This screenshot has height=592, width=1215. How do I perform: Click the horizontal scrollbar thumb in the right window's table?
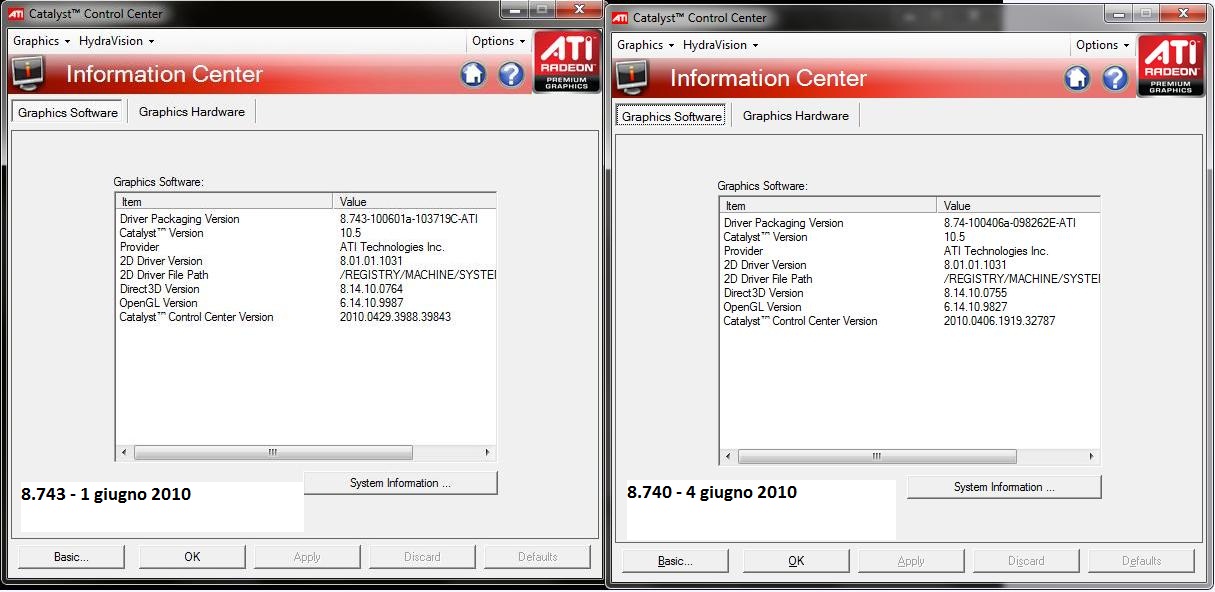877,457
